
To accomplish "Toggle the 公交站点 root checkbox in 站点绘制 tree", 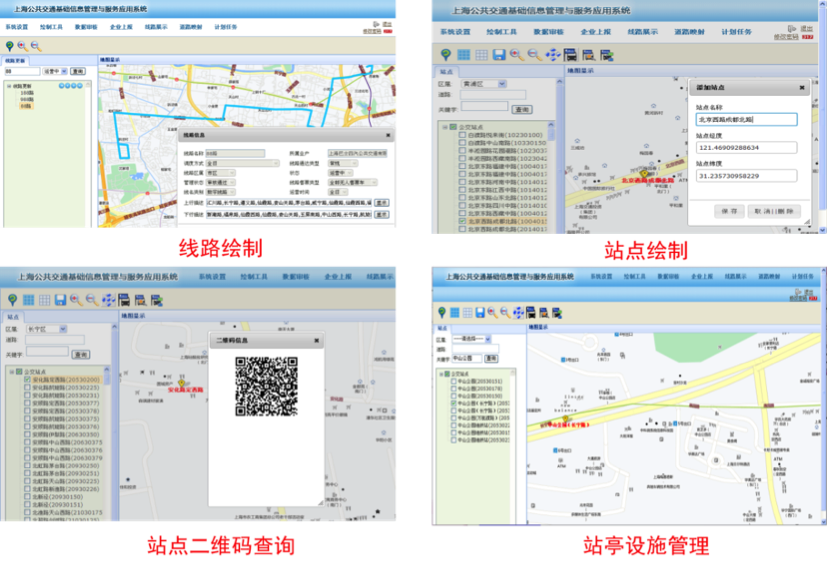I will pos(453,127).
